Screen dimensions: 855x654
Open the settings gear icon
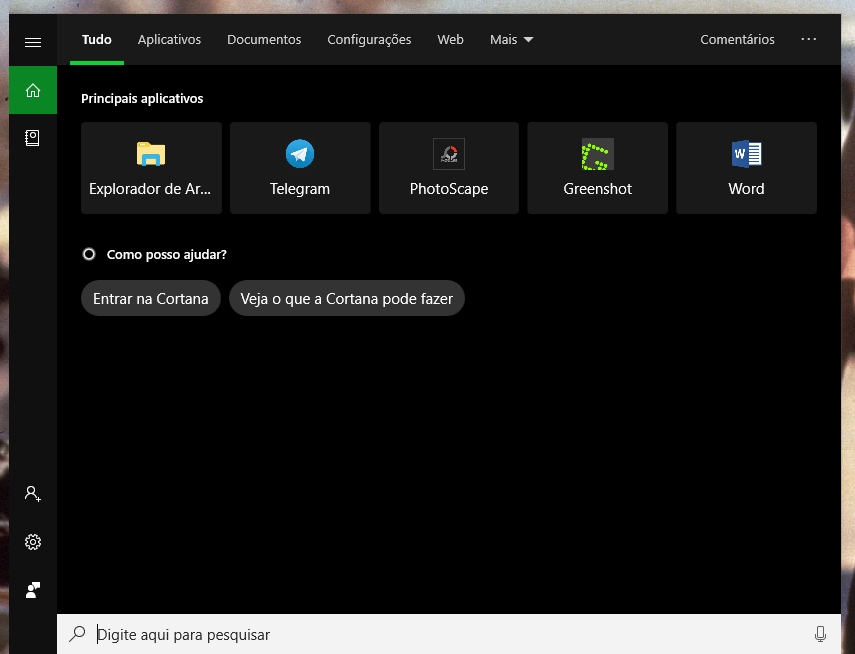33,542
